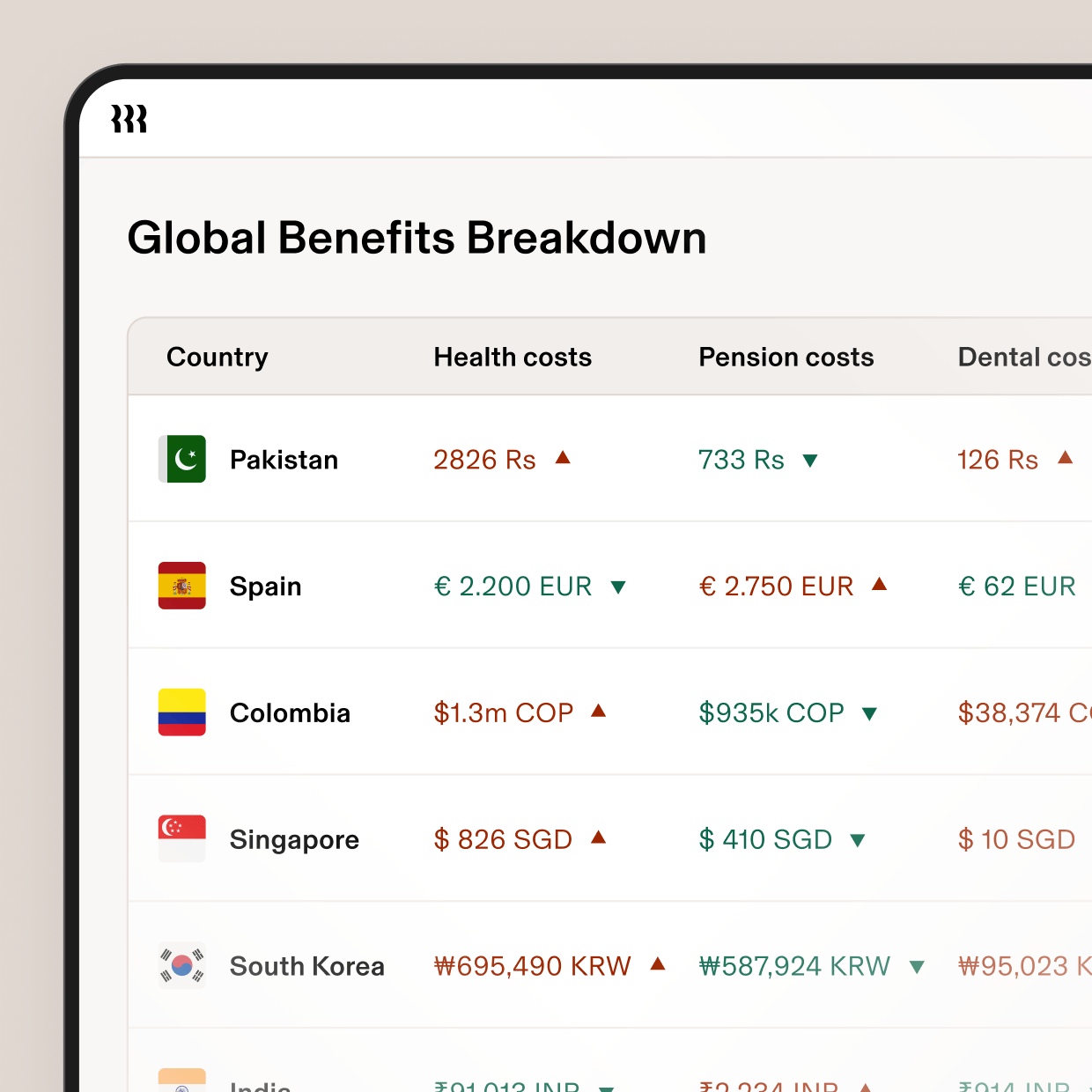Image resolution: width=1092 pixels, height=1092 pixels.
Task: Expand the down arrow next to Pakistan's pension costs
Action: click(x=811, y=460)
